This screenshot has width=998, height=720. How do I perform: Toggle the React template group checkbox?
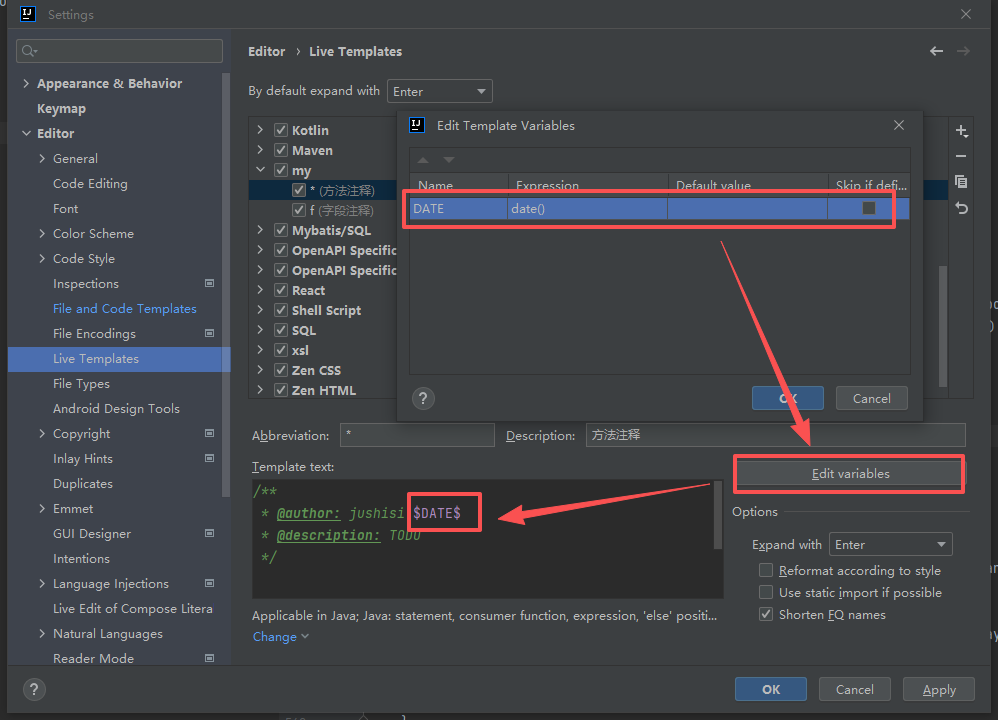pos(281,290)
